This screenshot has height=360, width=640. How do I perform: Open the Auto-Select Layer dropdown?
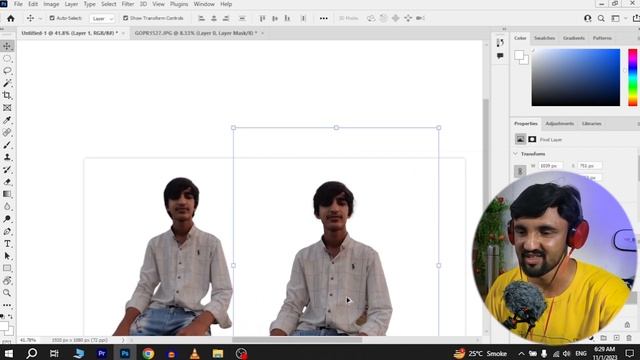[x=102, y=18]
